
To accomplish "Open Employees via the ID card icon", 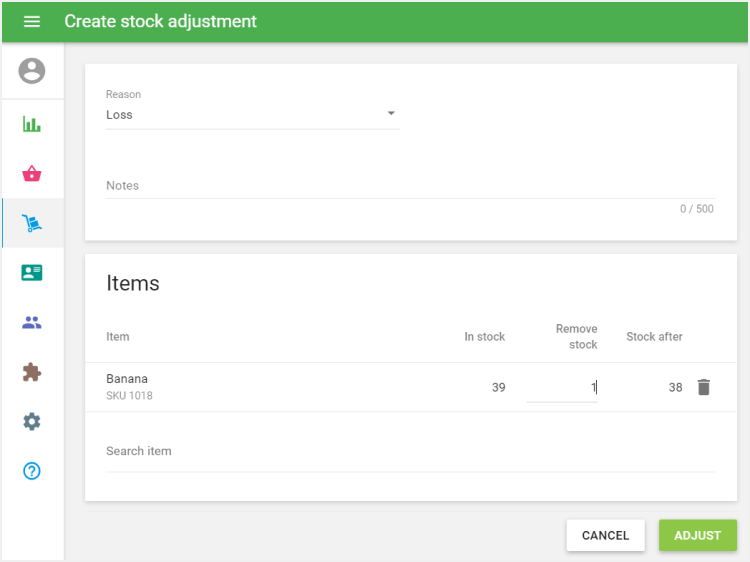I will [x=32, y=272].
